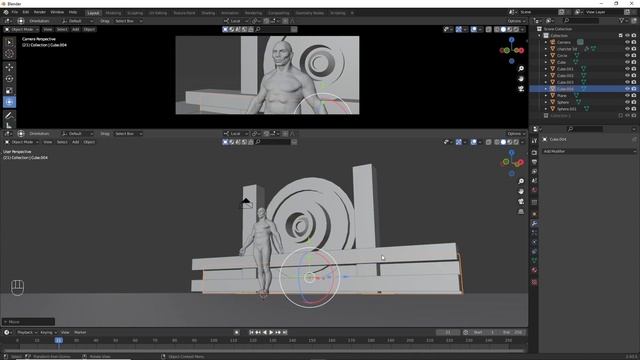Open the View Layer properties tab
640x360 pixels.
(x=534, y=172)
